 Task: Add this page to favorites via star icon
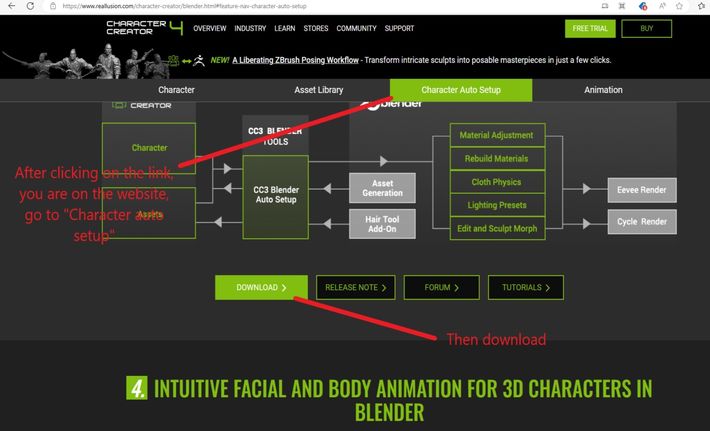679,6
